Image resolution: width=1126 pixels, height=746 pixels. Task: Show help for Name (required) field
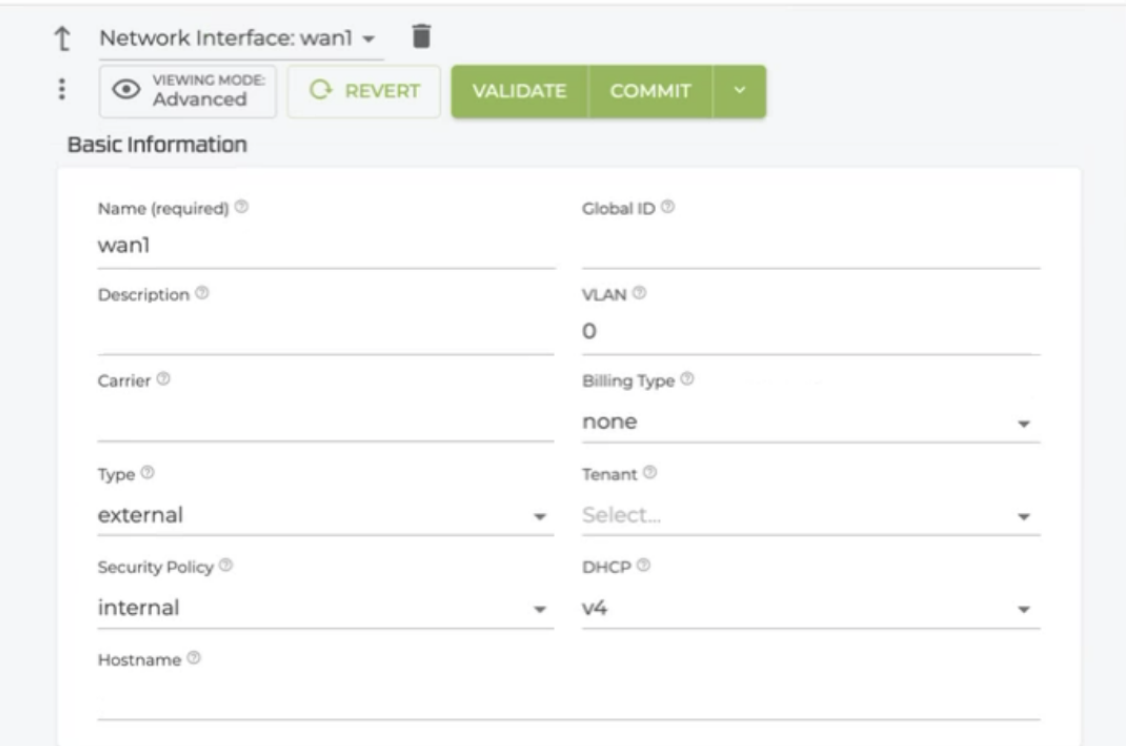click(x=242, y=207)
